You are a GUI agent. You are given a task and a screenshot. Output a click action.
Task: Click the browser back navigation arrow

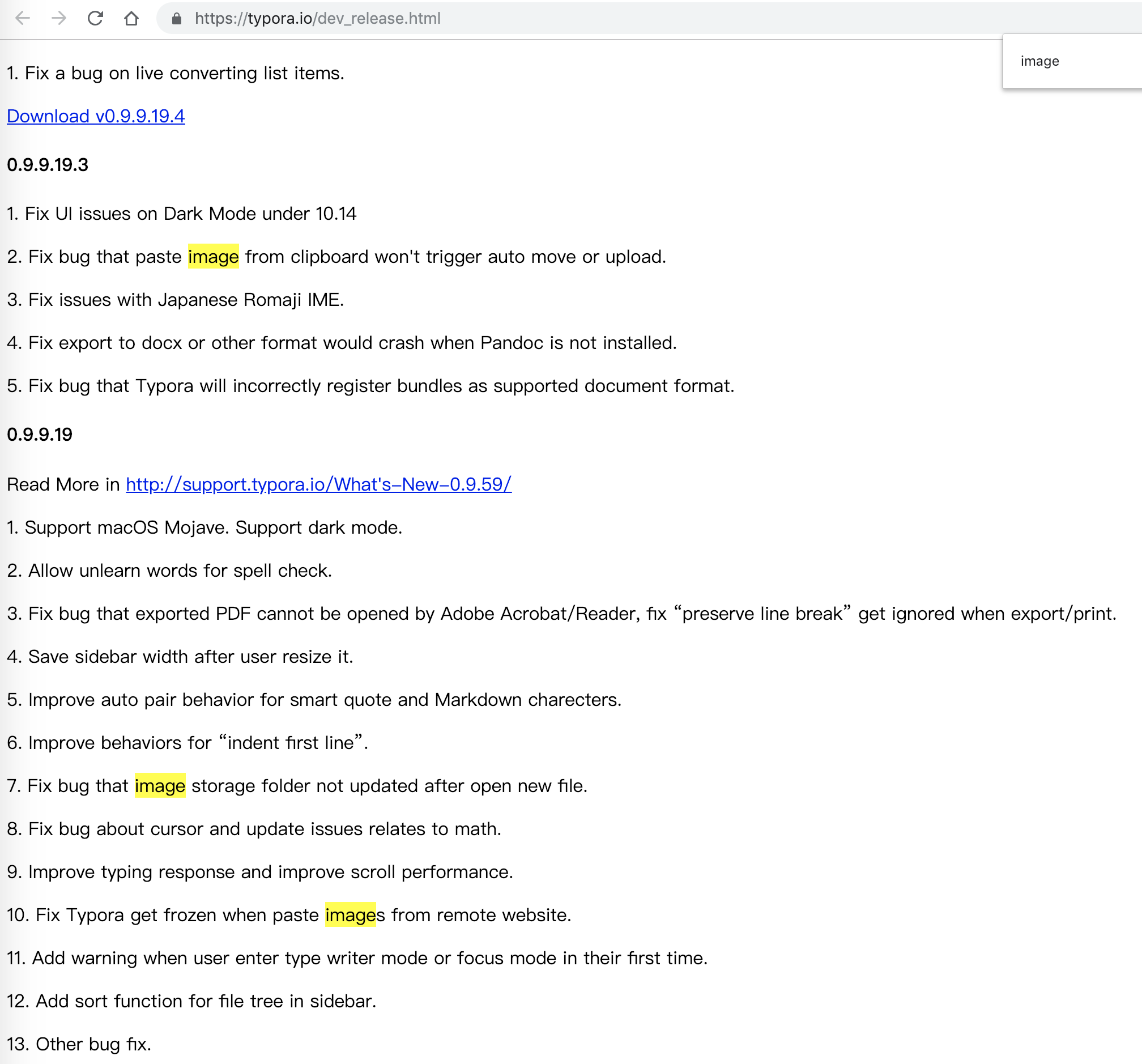[x=22, y=18]
